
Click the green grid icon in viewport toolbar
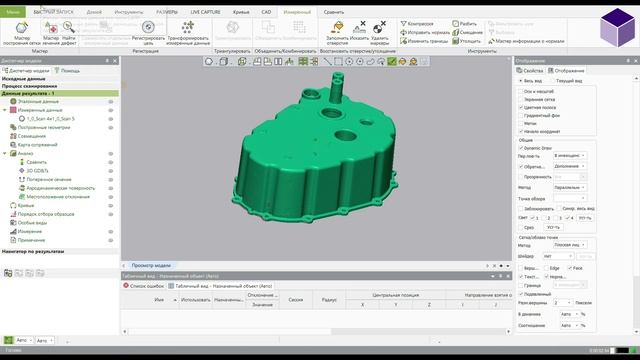[x=303, y=62]
